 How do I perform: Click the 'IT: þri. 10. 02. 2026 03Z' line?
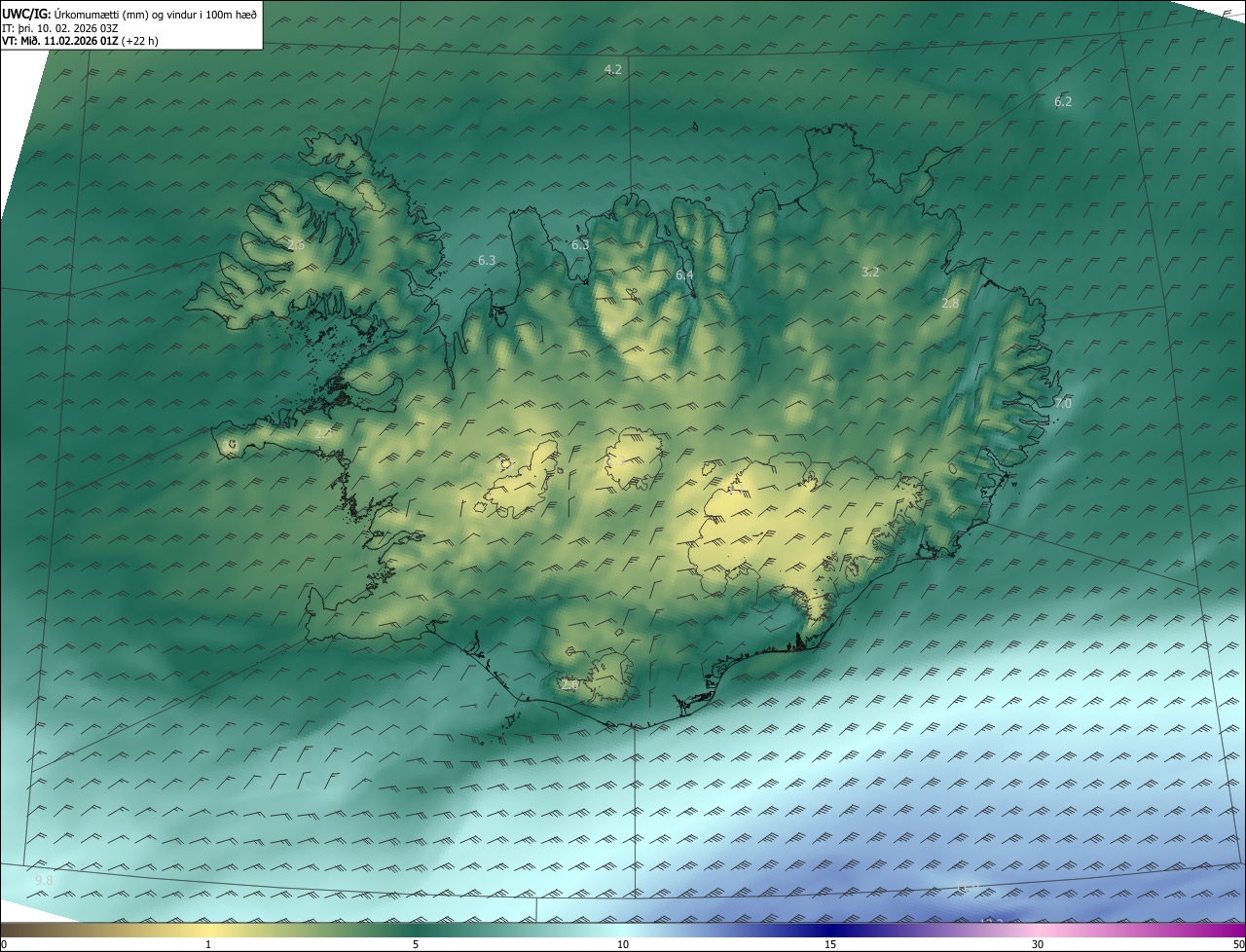click(60, 27)
